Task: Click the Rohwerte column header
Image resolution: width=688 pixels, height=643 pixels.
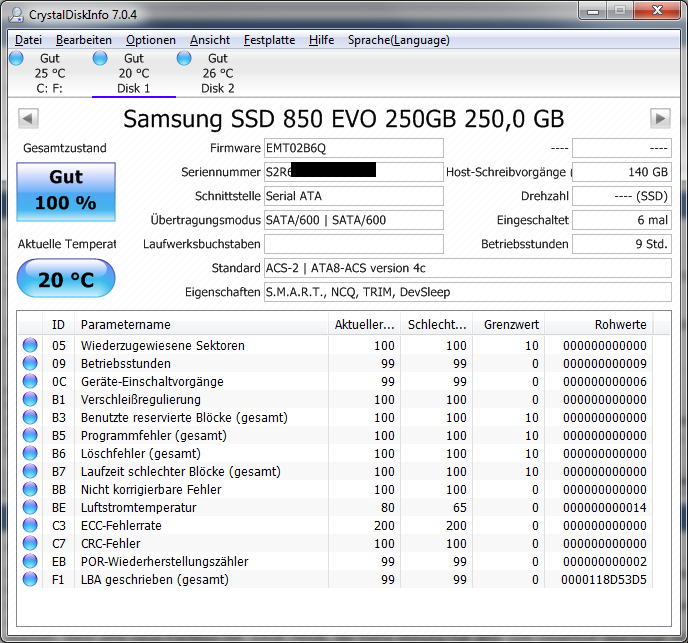Action: 598,324
